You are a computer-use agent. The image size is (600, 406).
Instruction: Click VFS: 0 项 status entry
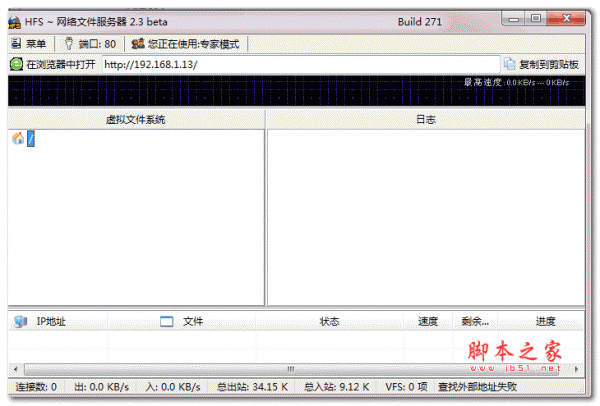click(x=406, y=387)
